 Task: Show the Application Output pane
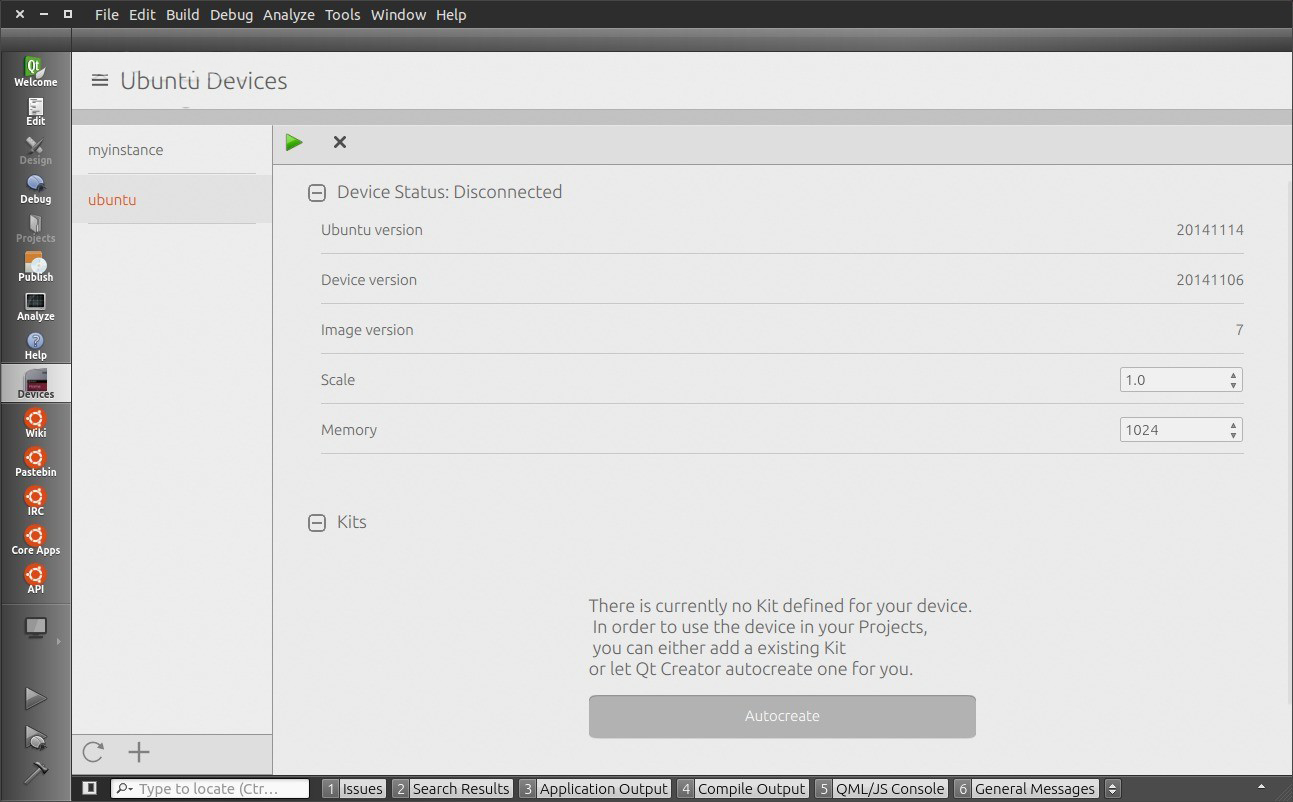(595, 789)
